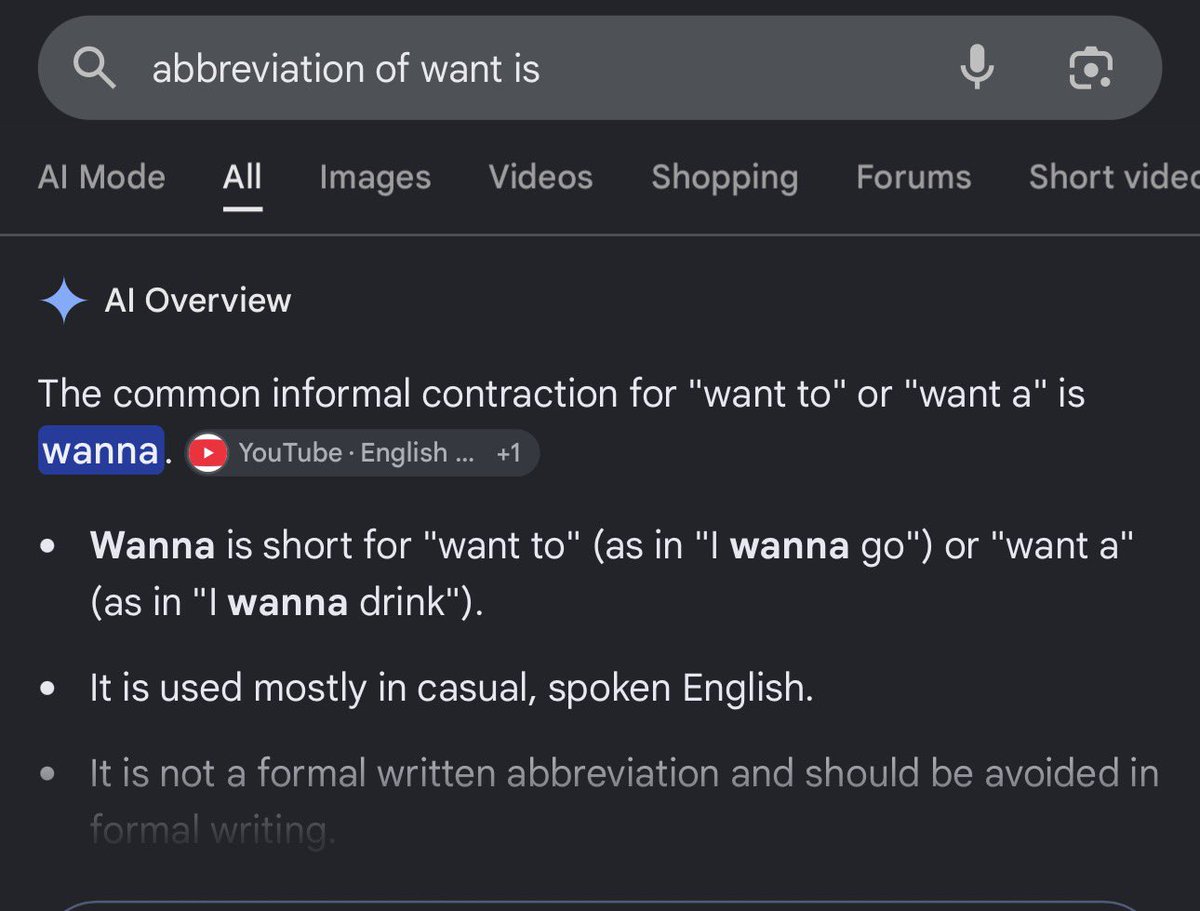Tap the magnifying glass search icon
Image resolution: width=1200 pixels, height=911 pixels.
click(95, 69)
